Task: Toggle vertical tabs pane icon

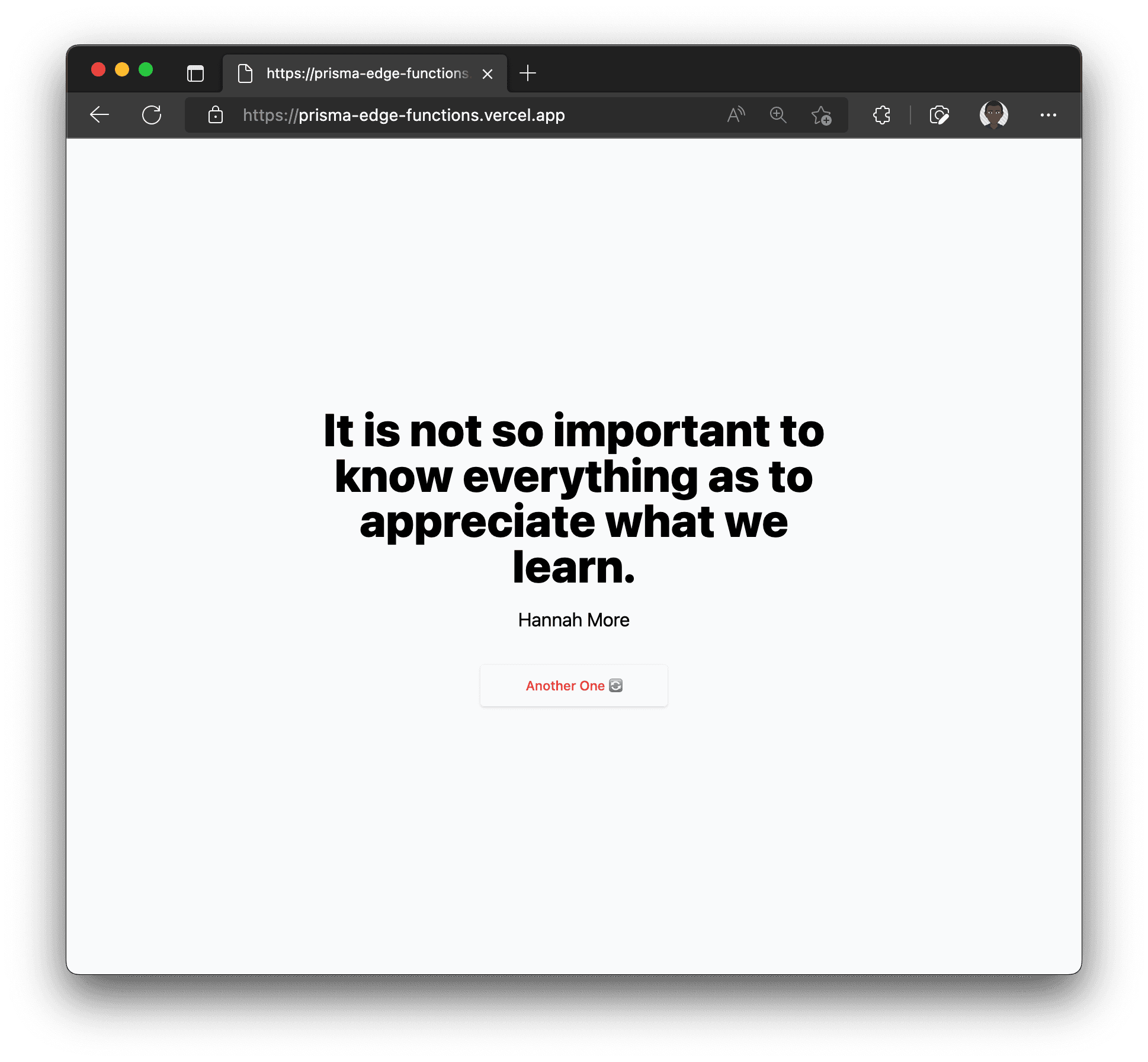Action: click(195, 73)
